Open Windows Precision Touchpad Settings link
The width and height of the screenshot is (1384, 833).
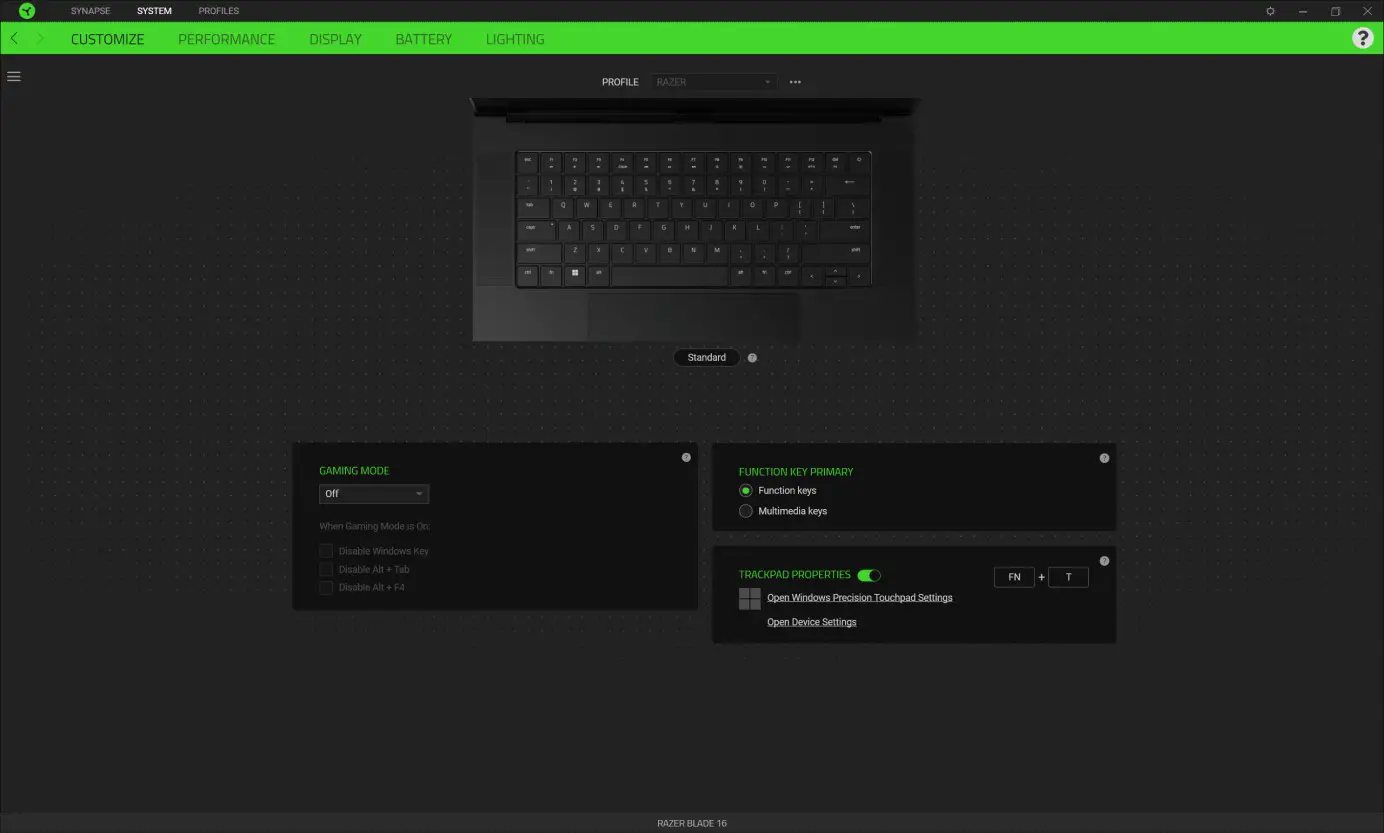coord(859,597)
